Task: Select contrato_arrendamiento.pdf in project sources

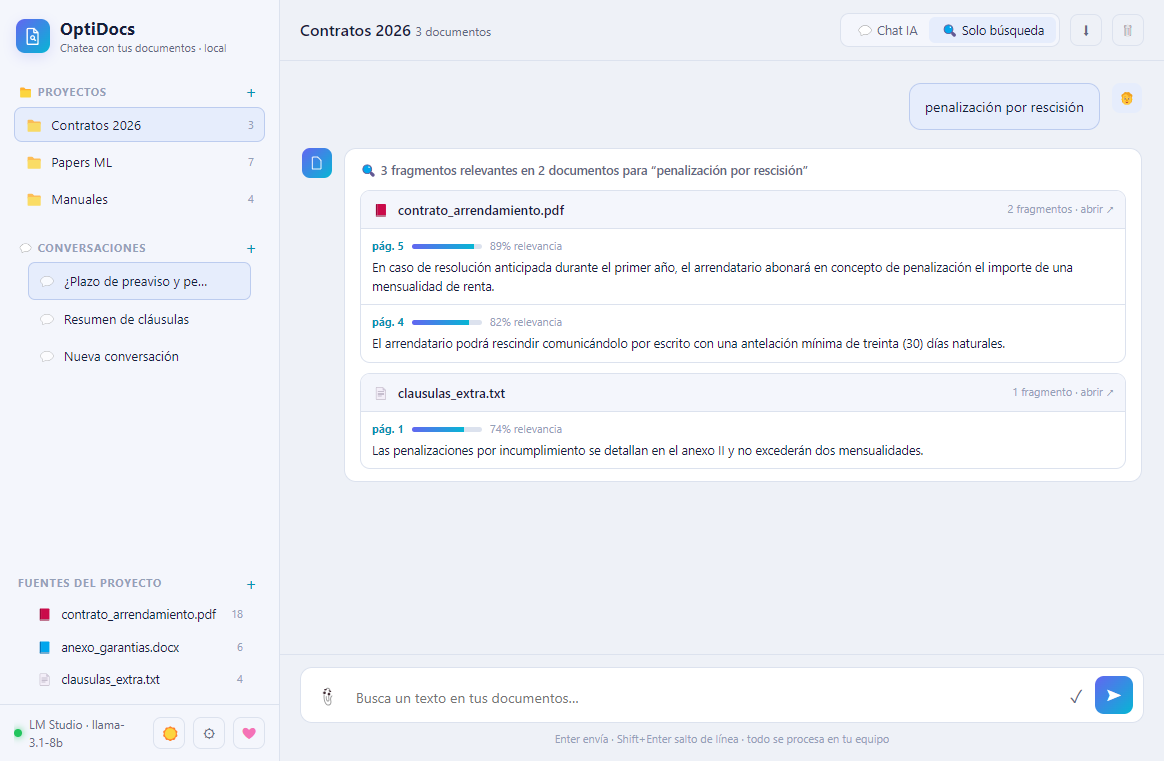Action: pyautogui.click(x=140, y=615)
